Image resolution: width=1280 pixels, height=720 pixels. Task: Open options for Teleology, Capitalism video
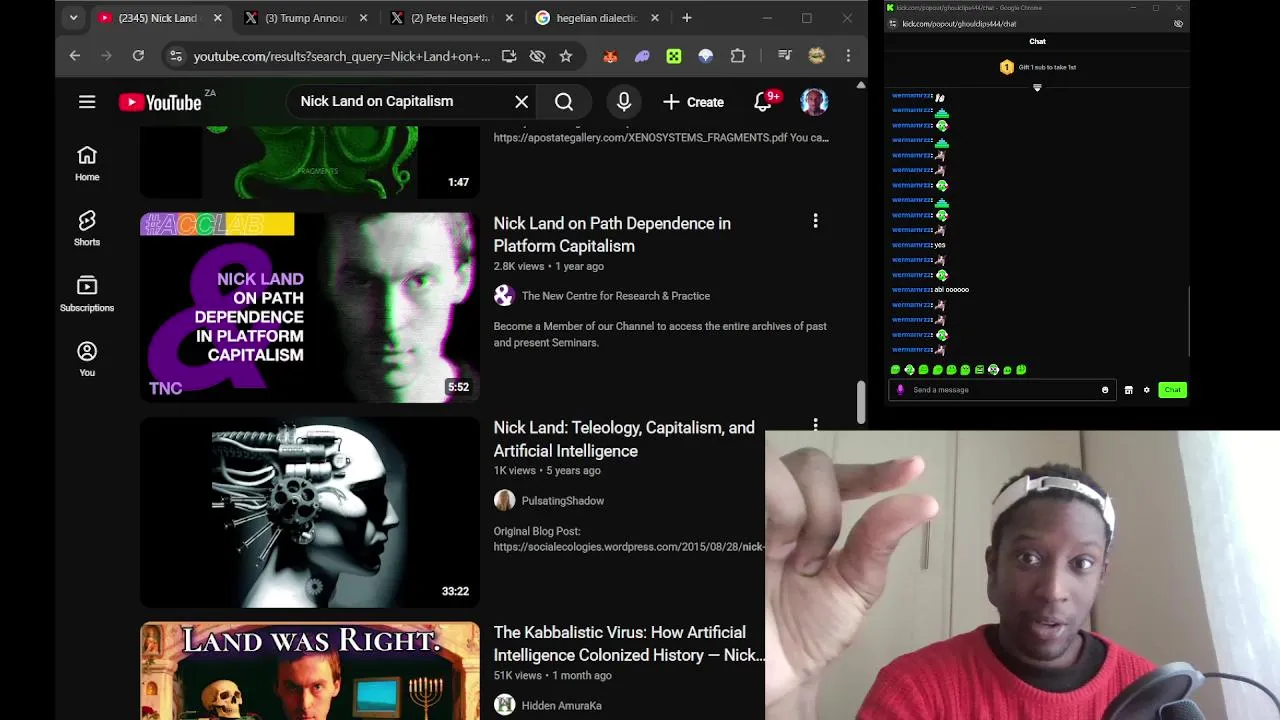click(815, 425)
